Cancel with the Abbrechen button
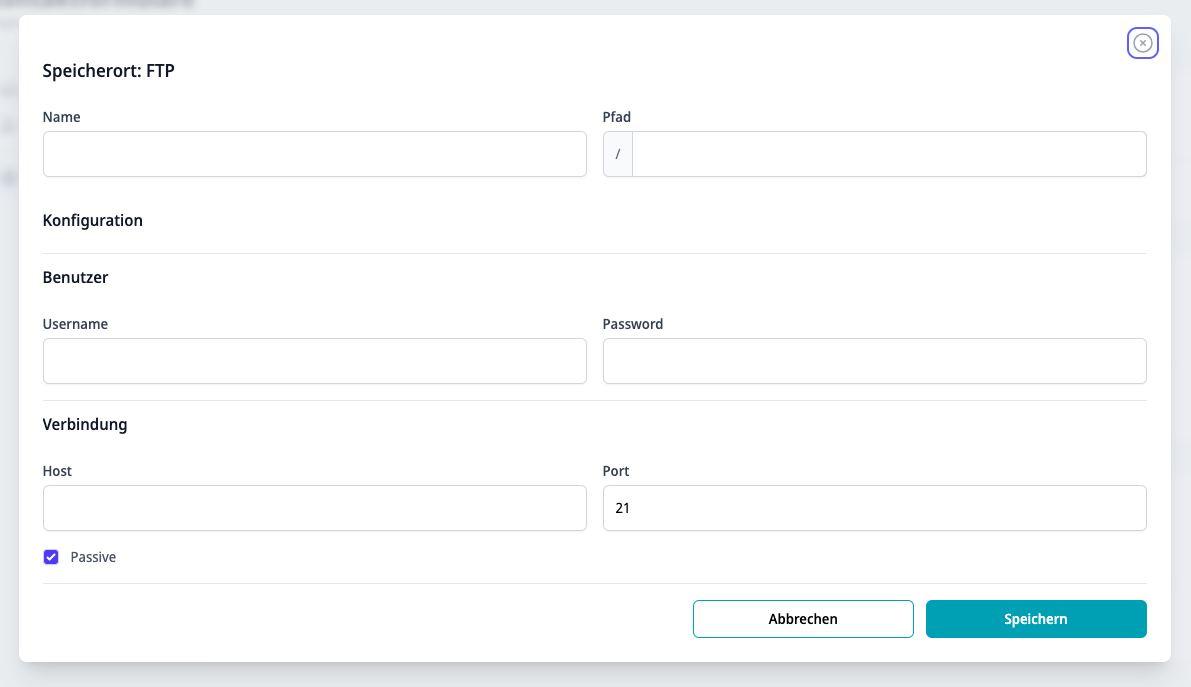Screen dimensions: 1191x687 coord(803,619)
